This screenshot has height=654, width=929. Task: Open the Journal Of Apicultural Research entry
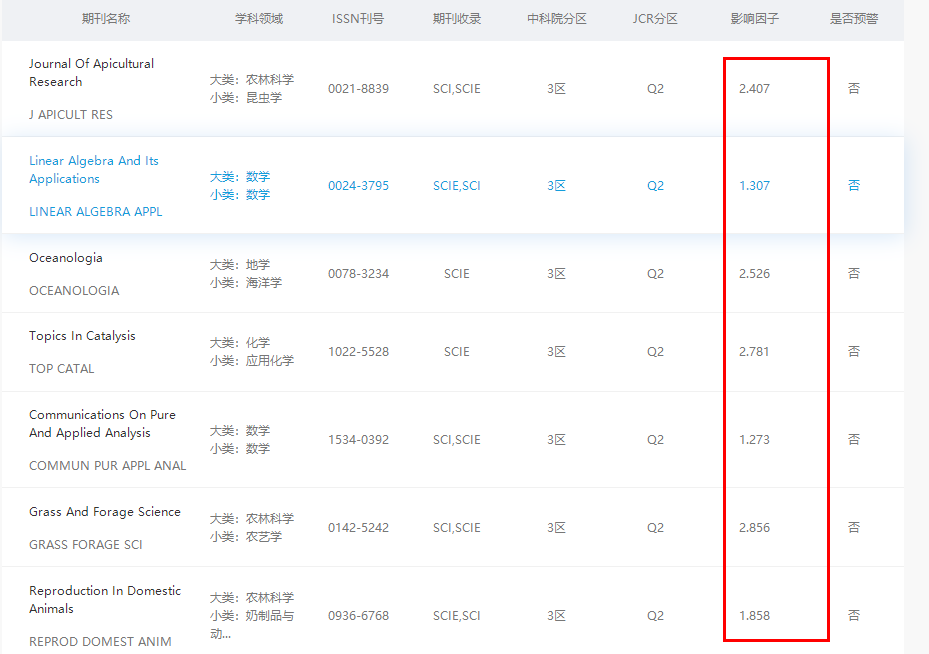[x=91, y=73]
